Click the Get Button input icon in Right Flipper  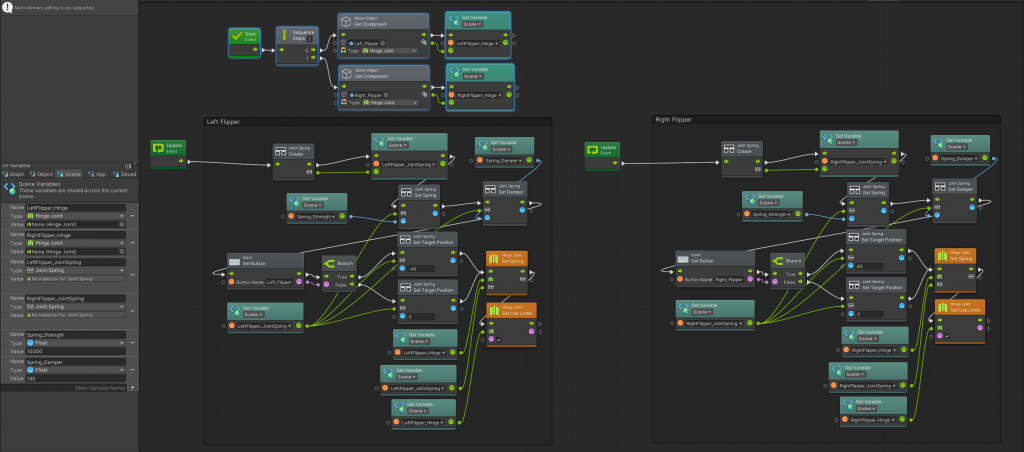tap(685, 262)
